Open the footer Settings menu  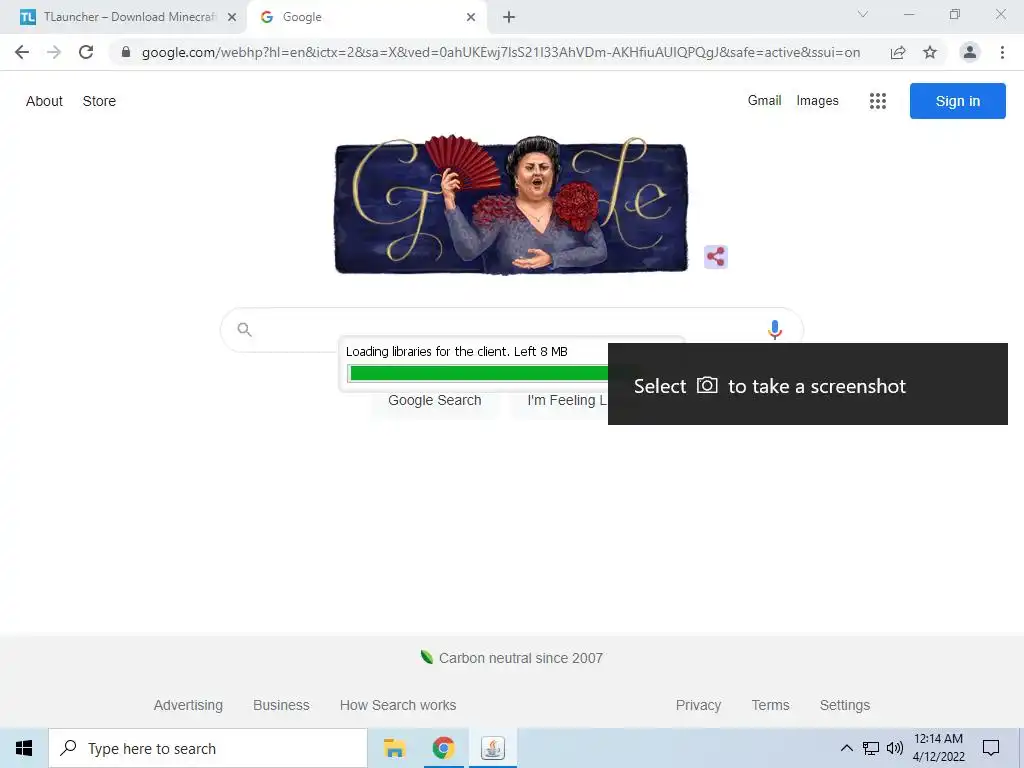(844, 705)
